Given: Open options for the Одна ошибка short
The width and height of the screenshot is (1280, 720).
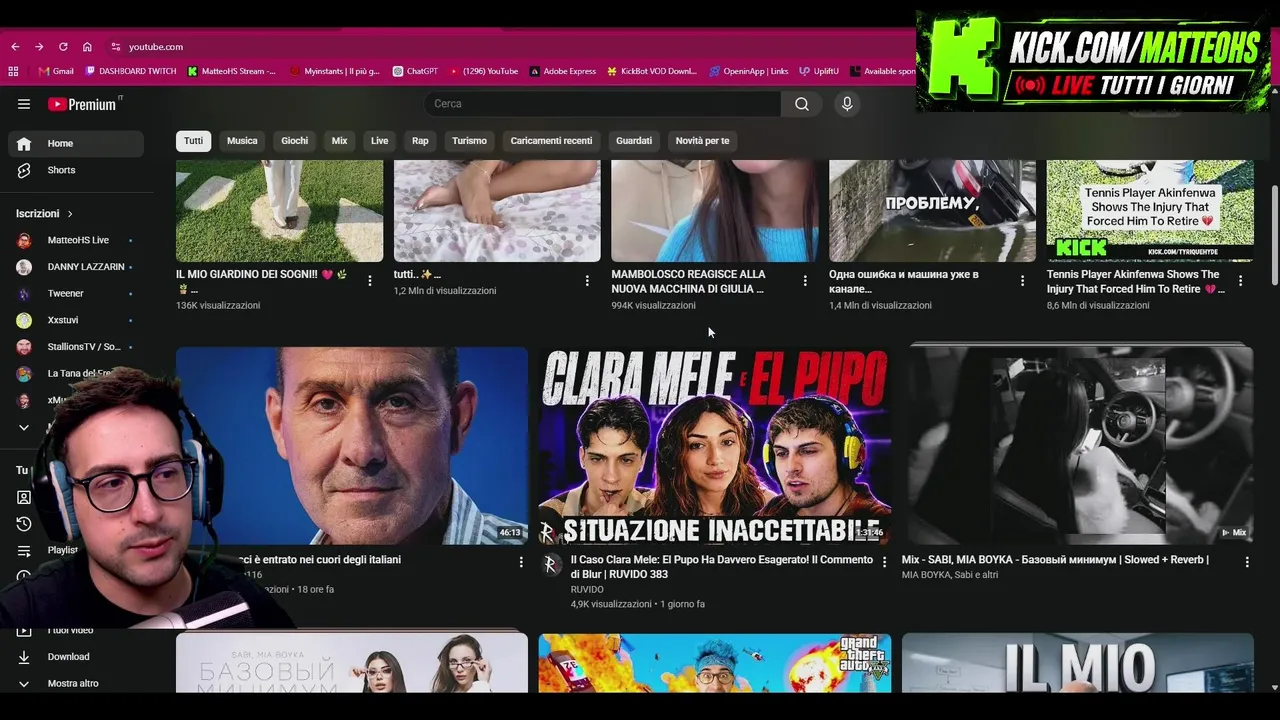Looking at the screenshot, I should click(x=1022, y=281).
